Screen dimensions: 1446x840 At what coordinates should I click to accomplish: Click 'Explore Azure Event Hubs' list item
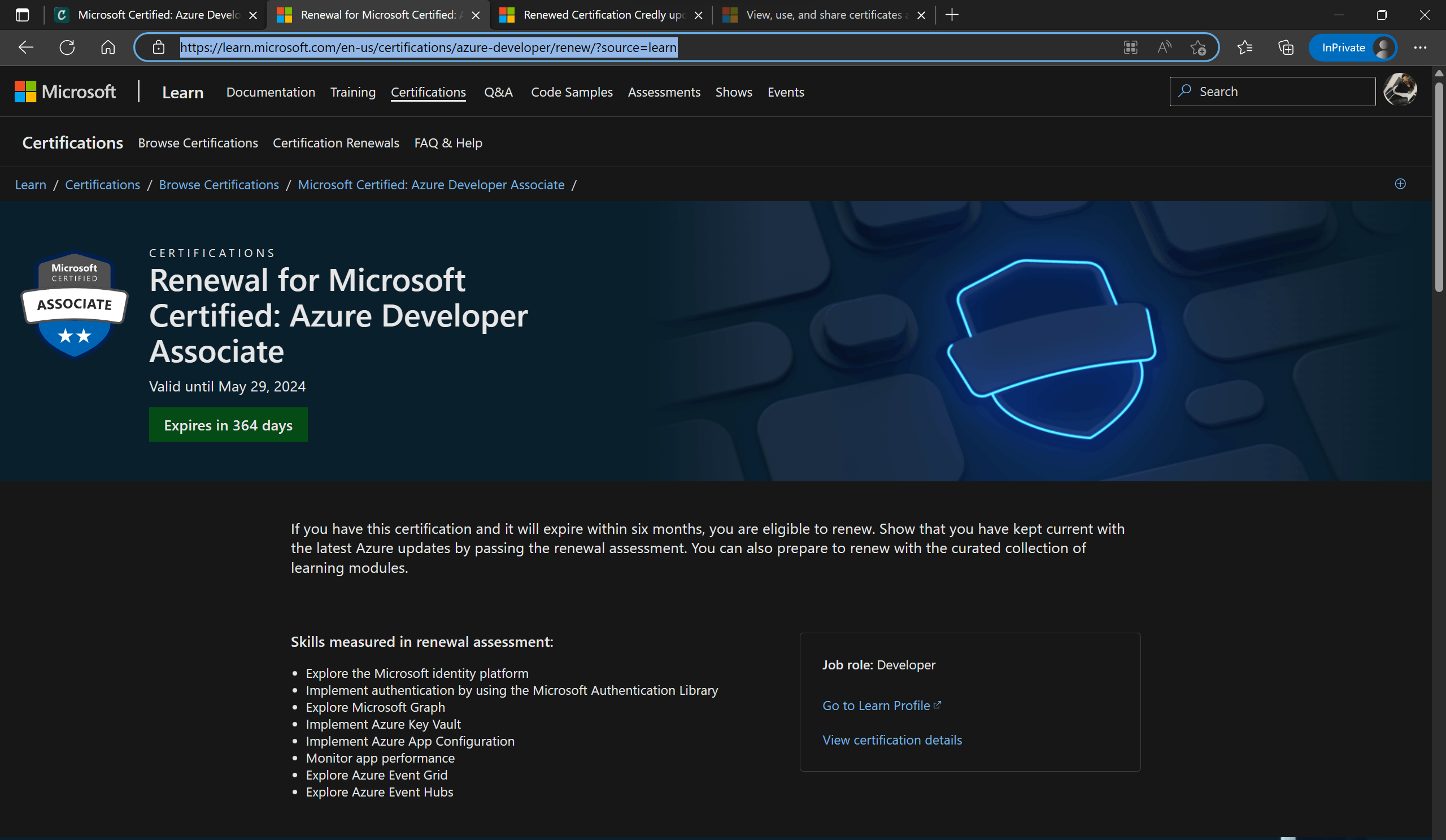(x=379, y=792)
